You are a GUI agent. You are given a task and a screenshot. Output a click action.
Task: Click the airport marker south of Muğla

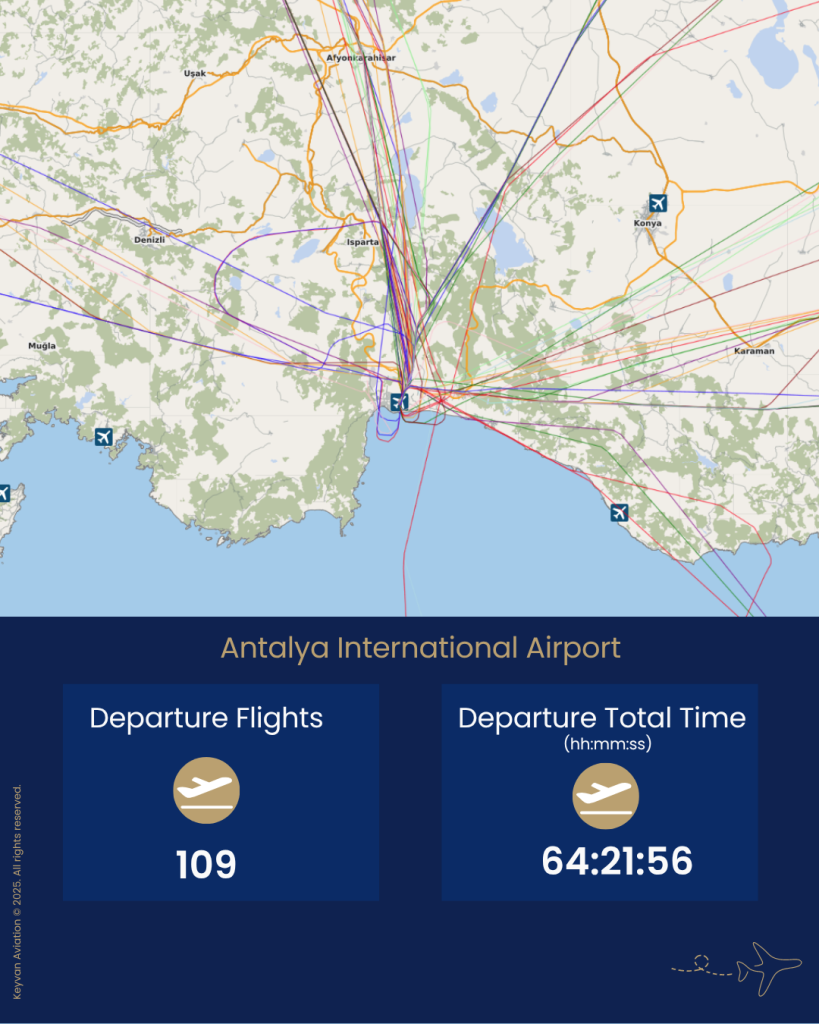(x=103, y=437)
